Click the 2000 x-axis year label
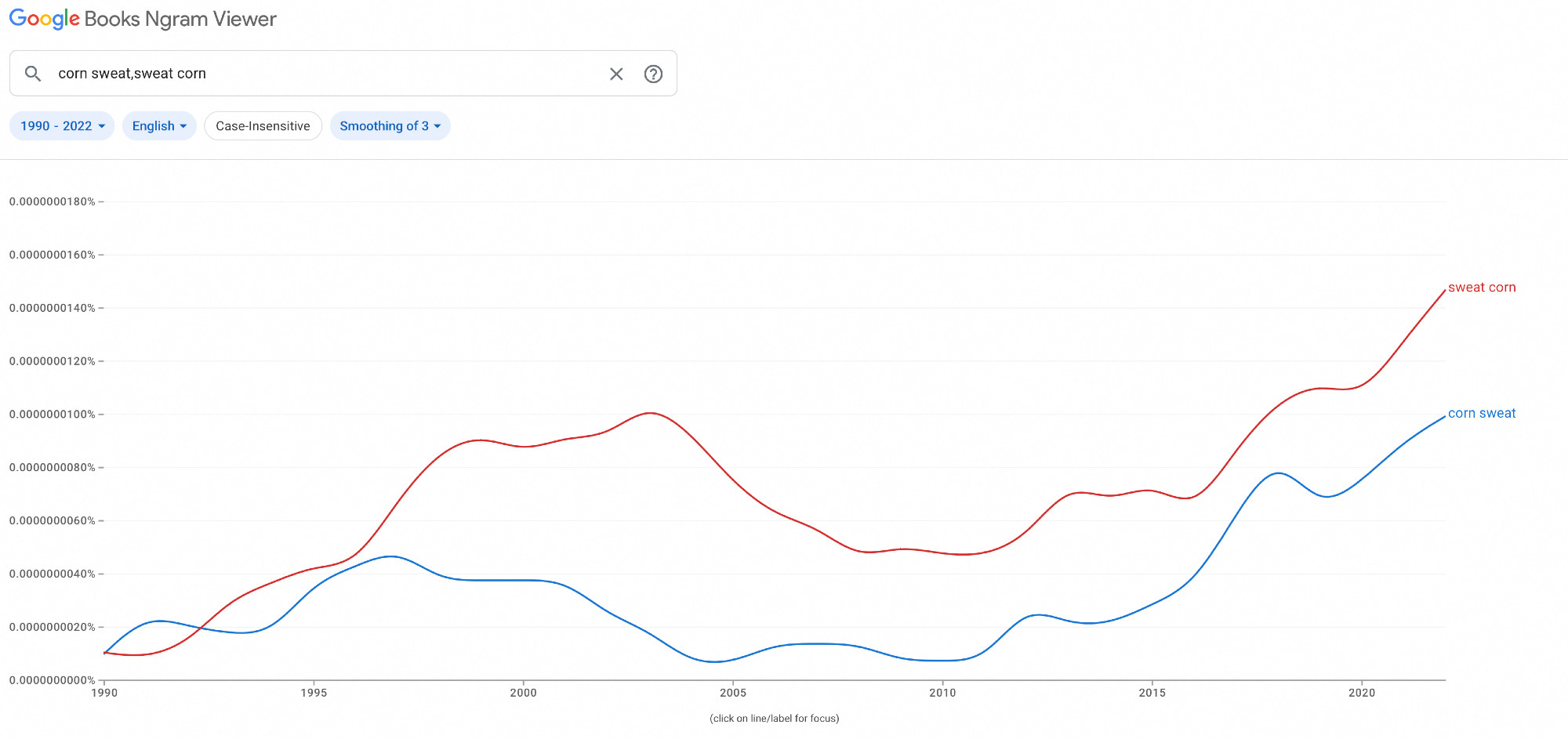Image resolution: width=1568 pixels, height=739 pixels. tap(523, 693)
